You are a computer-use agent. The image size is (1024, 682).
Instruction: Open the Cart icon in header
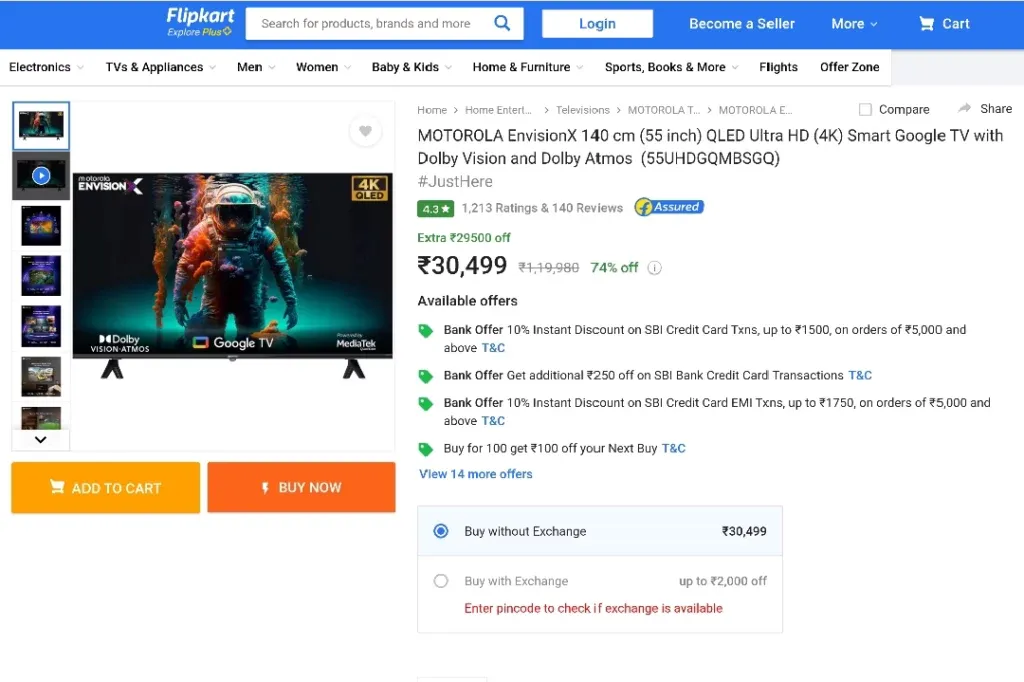(x=926, y=24)
